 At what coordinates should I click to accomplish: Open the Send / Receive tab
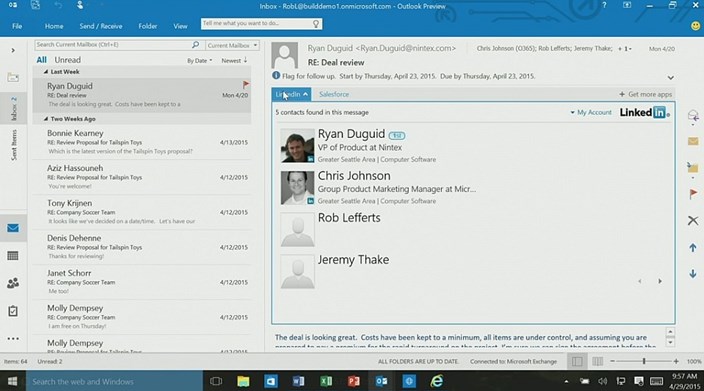click(x=101, y=26)
